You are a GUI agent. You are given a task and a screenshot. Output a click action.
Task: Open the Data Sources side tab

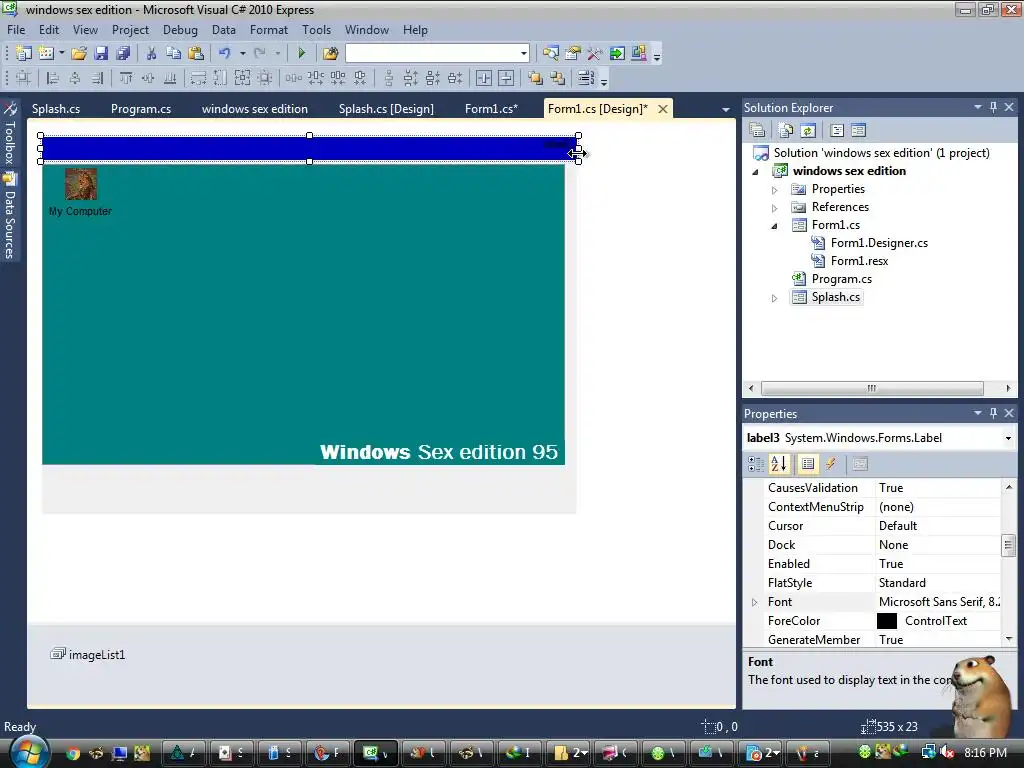[10, 217]
